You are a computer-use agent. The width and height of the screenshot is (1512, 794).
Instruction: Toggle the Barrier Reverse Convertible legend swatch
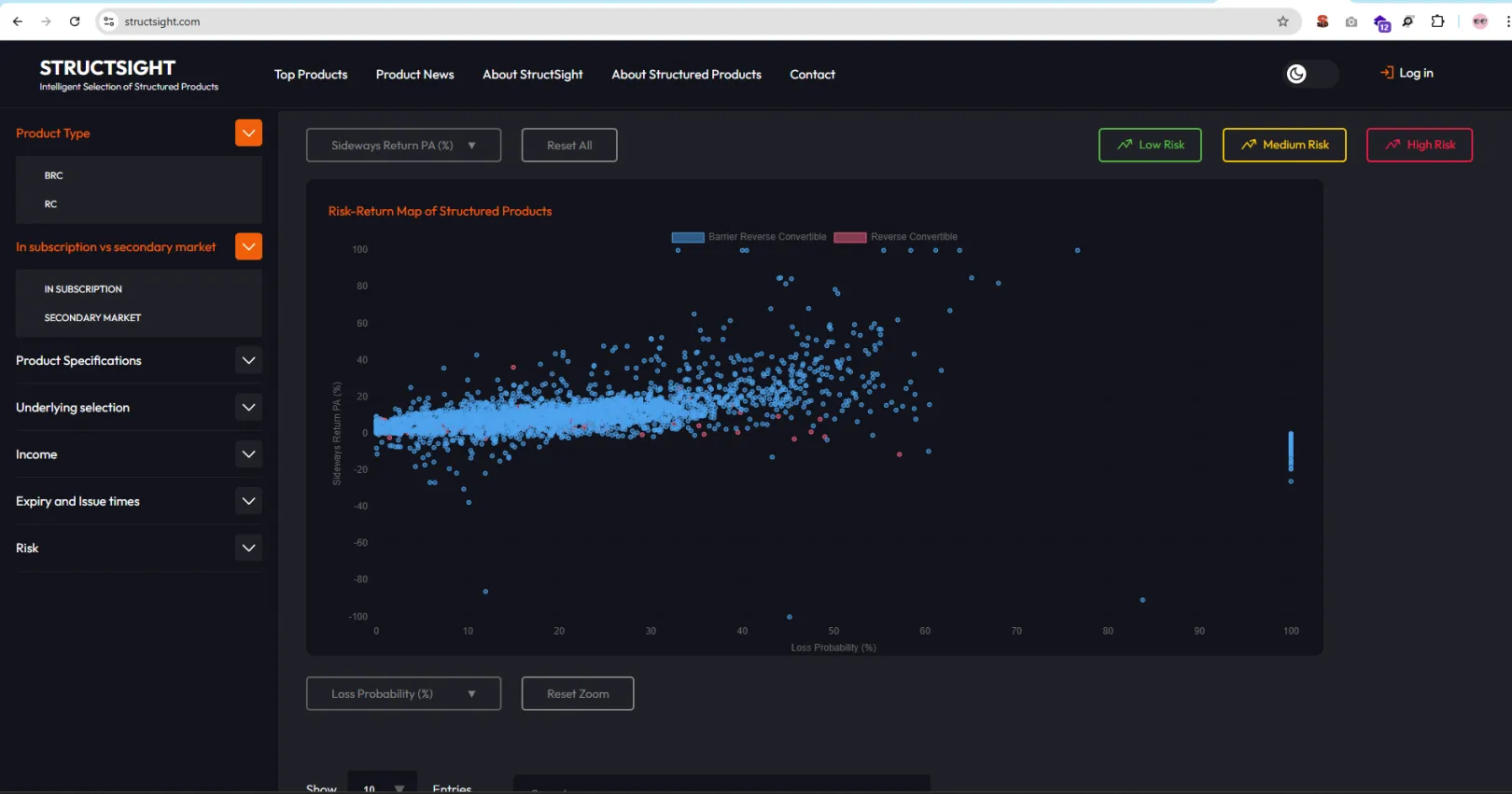(688, 237)
